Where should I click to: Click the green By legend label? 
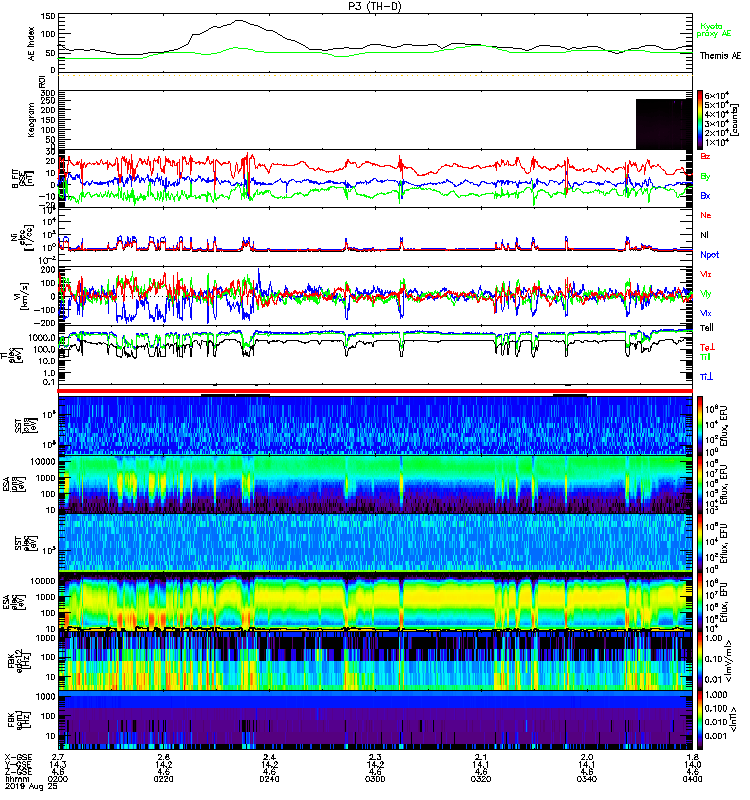click(x=705, y=177)
